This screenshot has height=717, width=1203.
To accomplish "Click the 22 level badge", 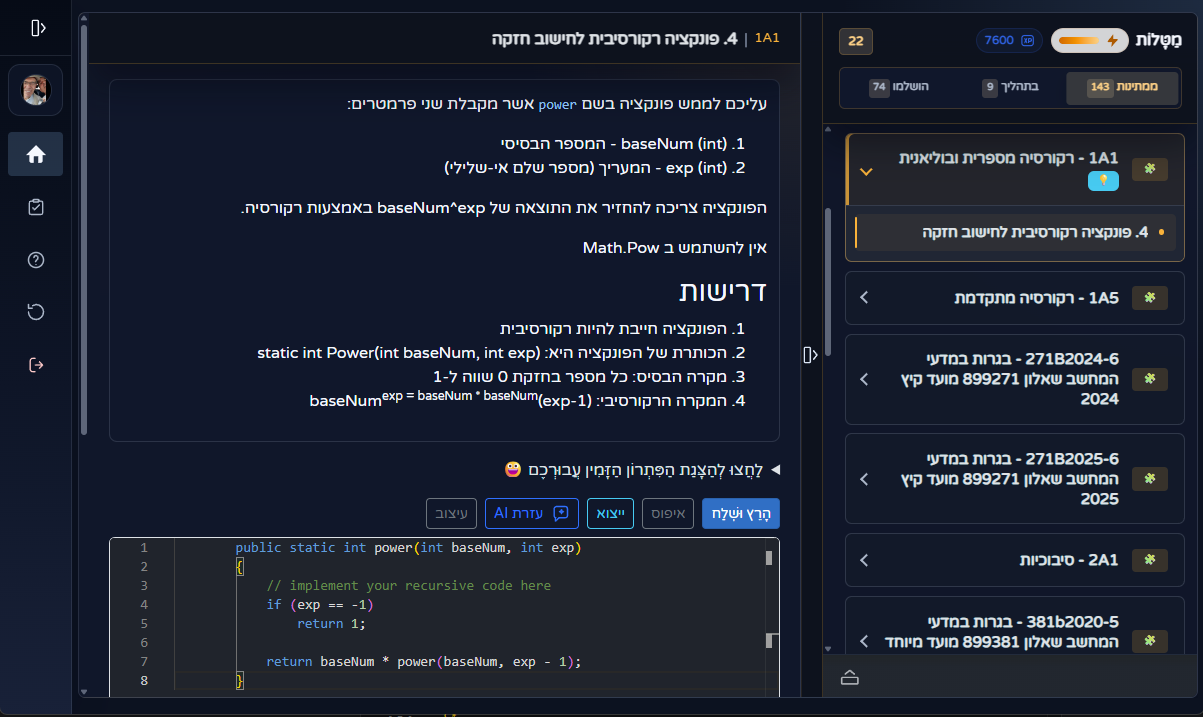I will coord(856,41).
